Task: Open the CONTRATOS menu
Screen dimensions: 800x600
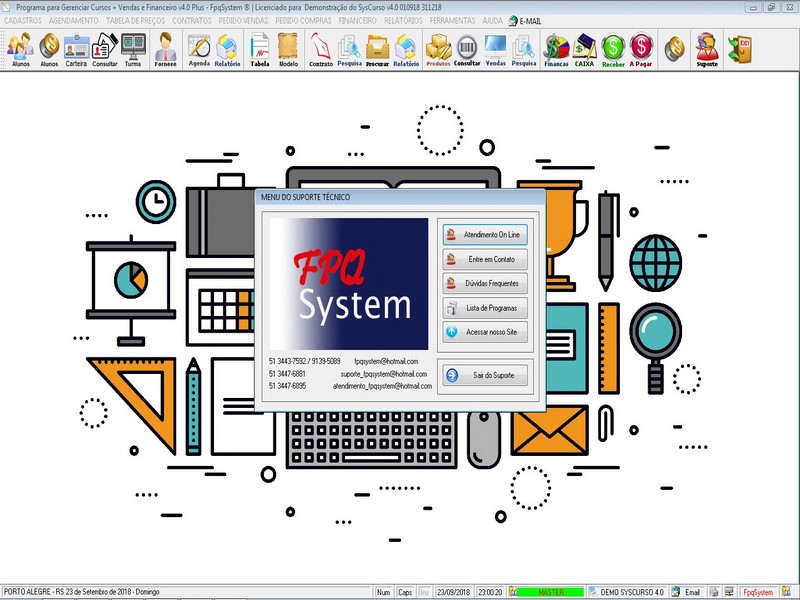Action: [192, 20]
